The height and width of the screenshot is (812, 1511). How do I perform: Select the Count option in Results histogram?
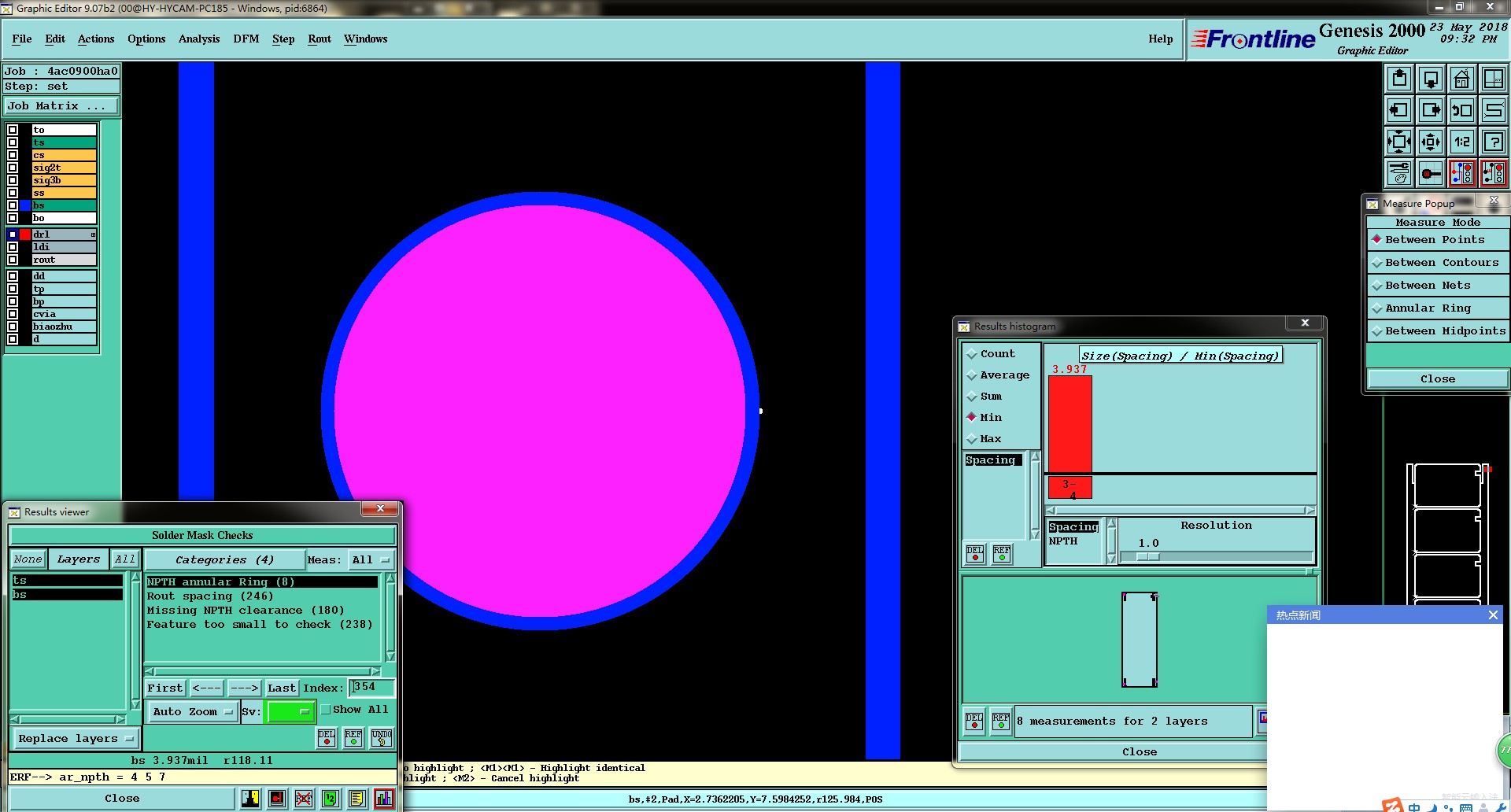click(x=992, y=354)
